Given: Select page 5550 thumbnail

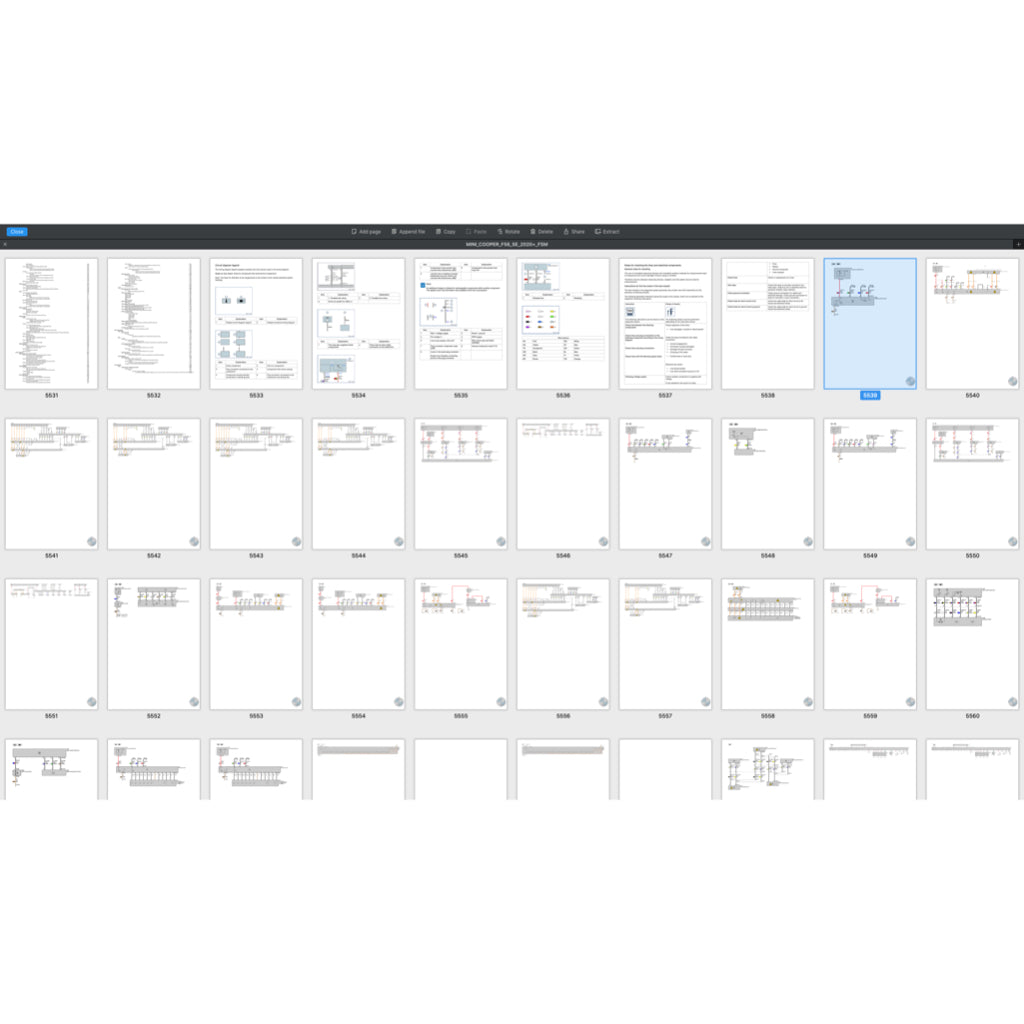Looking at the screenshot, I should point(972,484).
